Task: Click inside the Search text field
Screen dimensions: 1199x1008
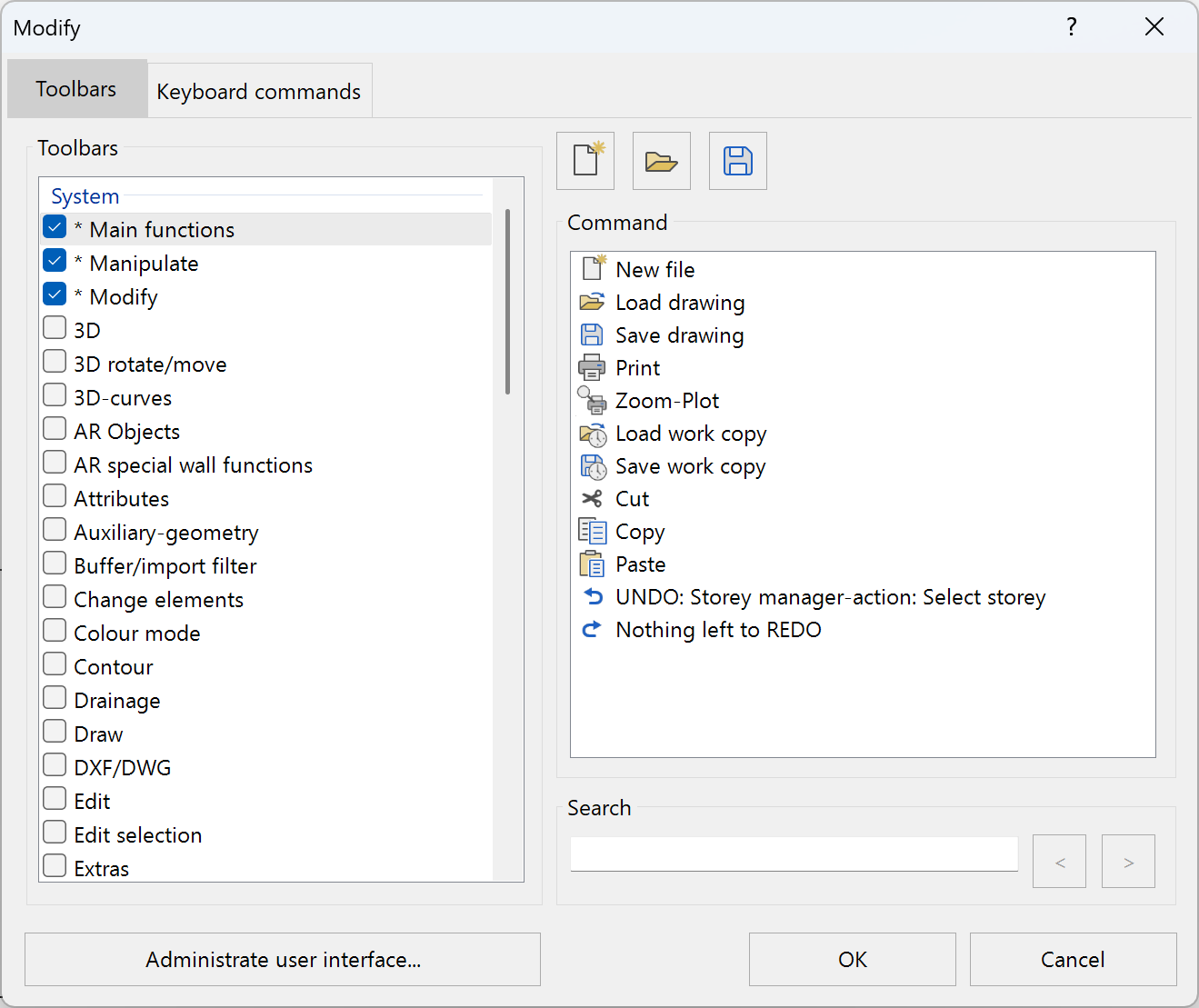Action: point(793,853)
